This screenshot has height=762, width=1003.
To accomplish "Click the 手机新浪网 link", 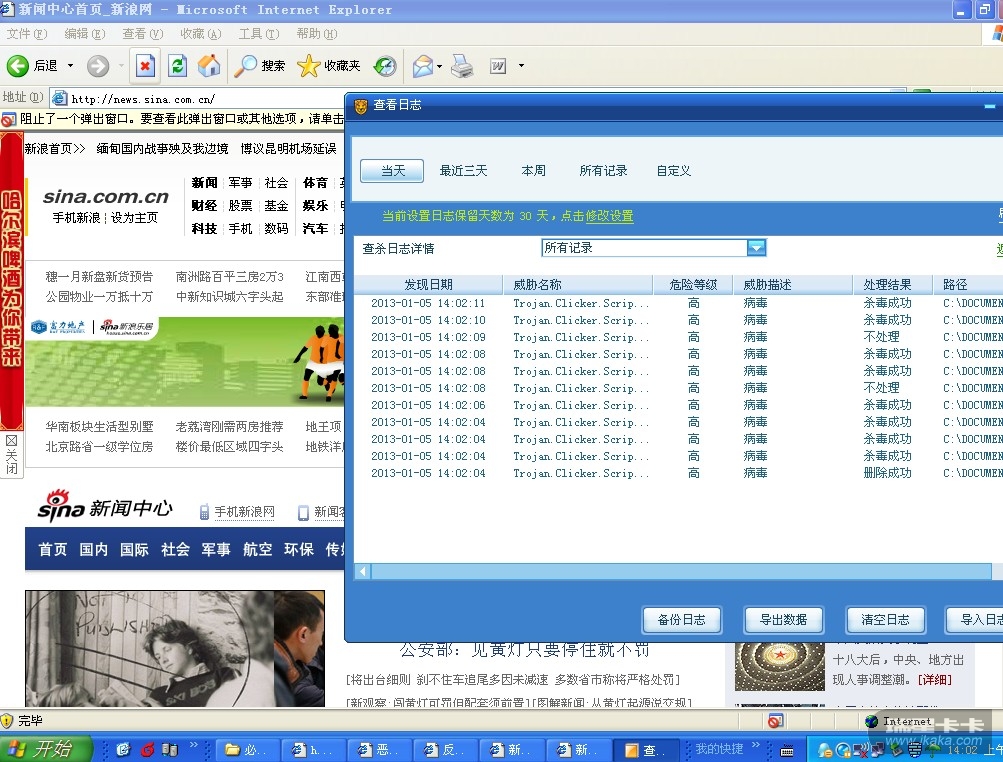I will point(244,512).
